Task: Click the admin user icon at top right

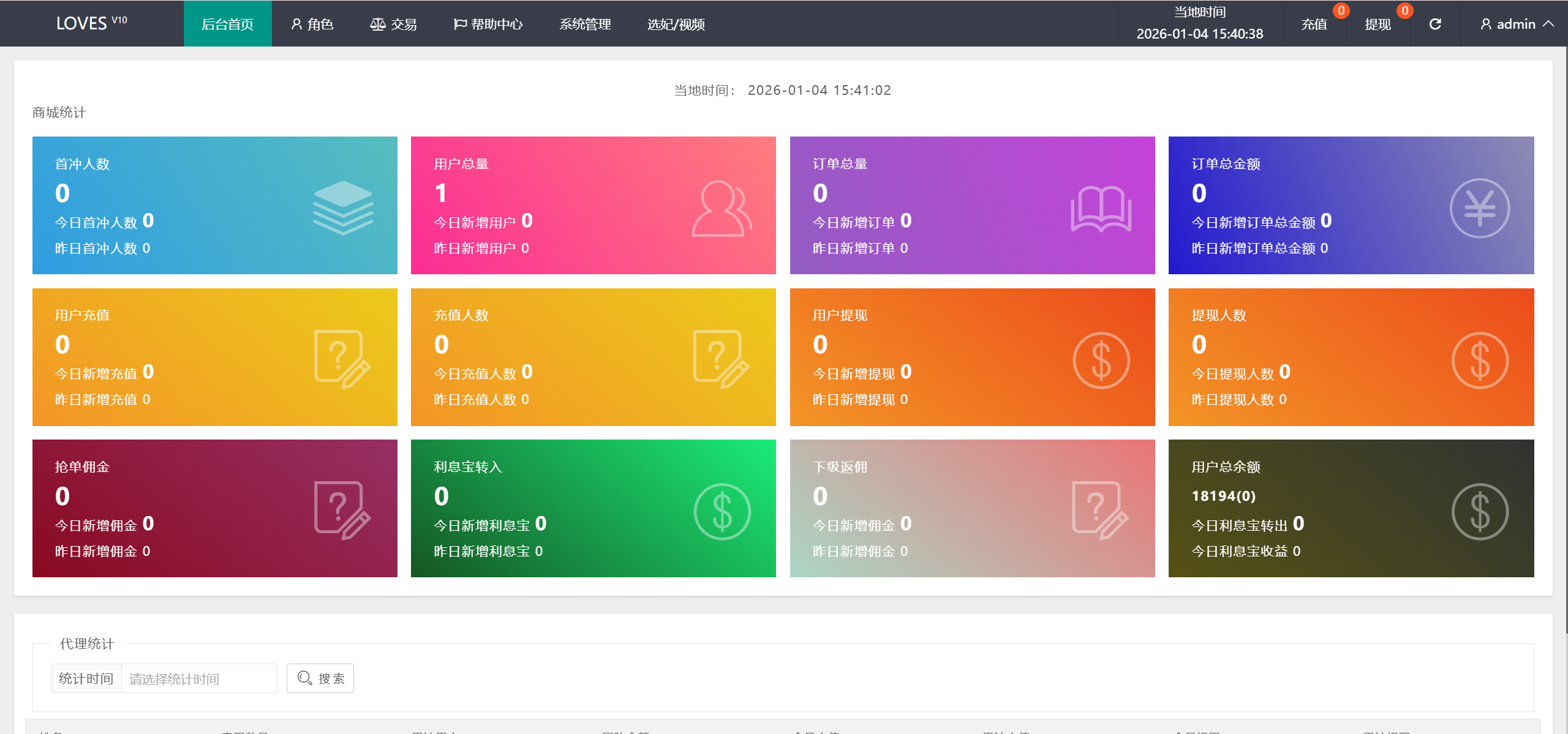Action: [1485, 24]
